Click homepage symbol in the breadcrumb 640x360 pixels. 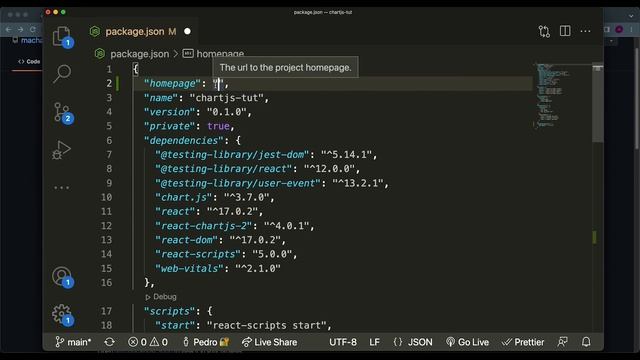click(x=220, y=54)
